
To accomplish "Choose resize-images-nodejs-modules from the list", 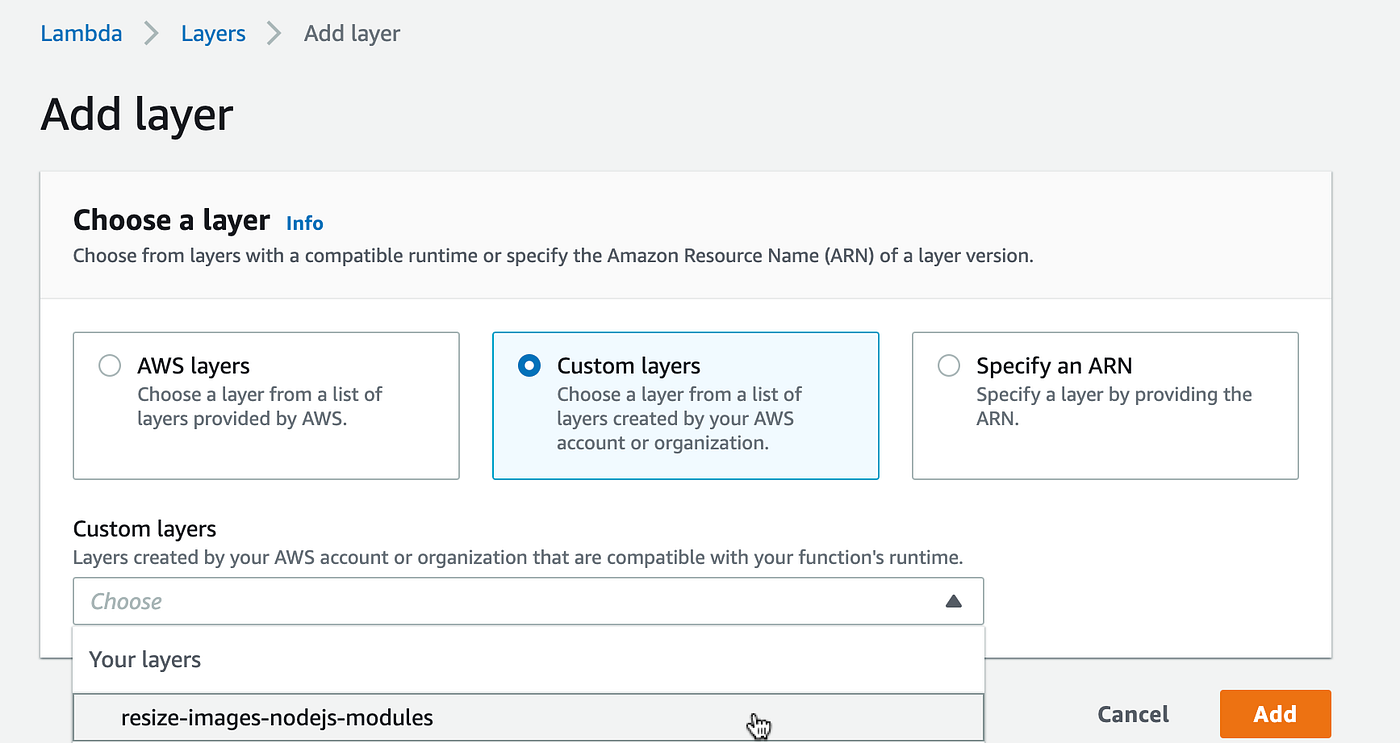I will pyautogui.click(x=277, y=717).
